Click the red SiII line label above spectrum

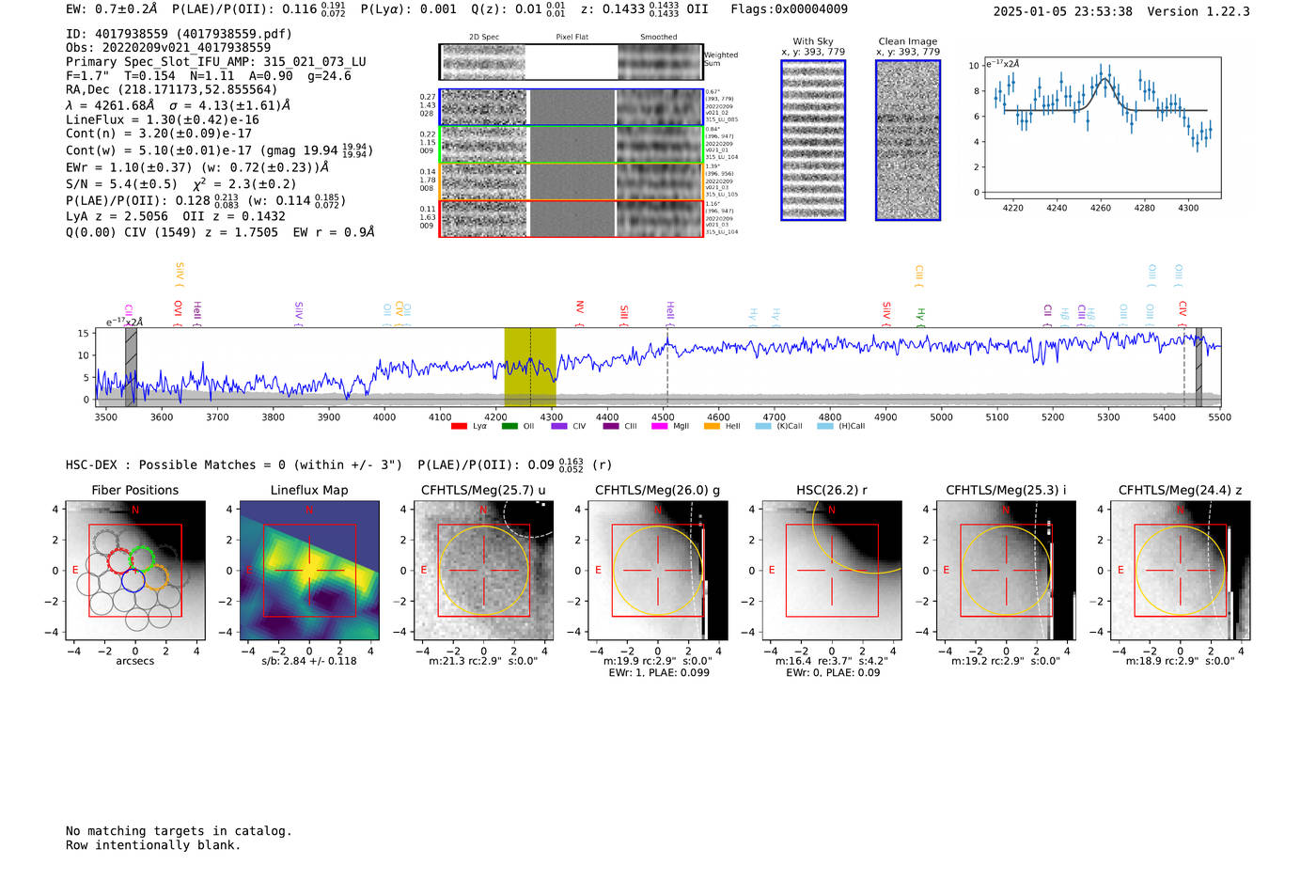point(623,315)
